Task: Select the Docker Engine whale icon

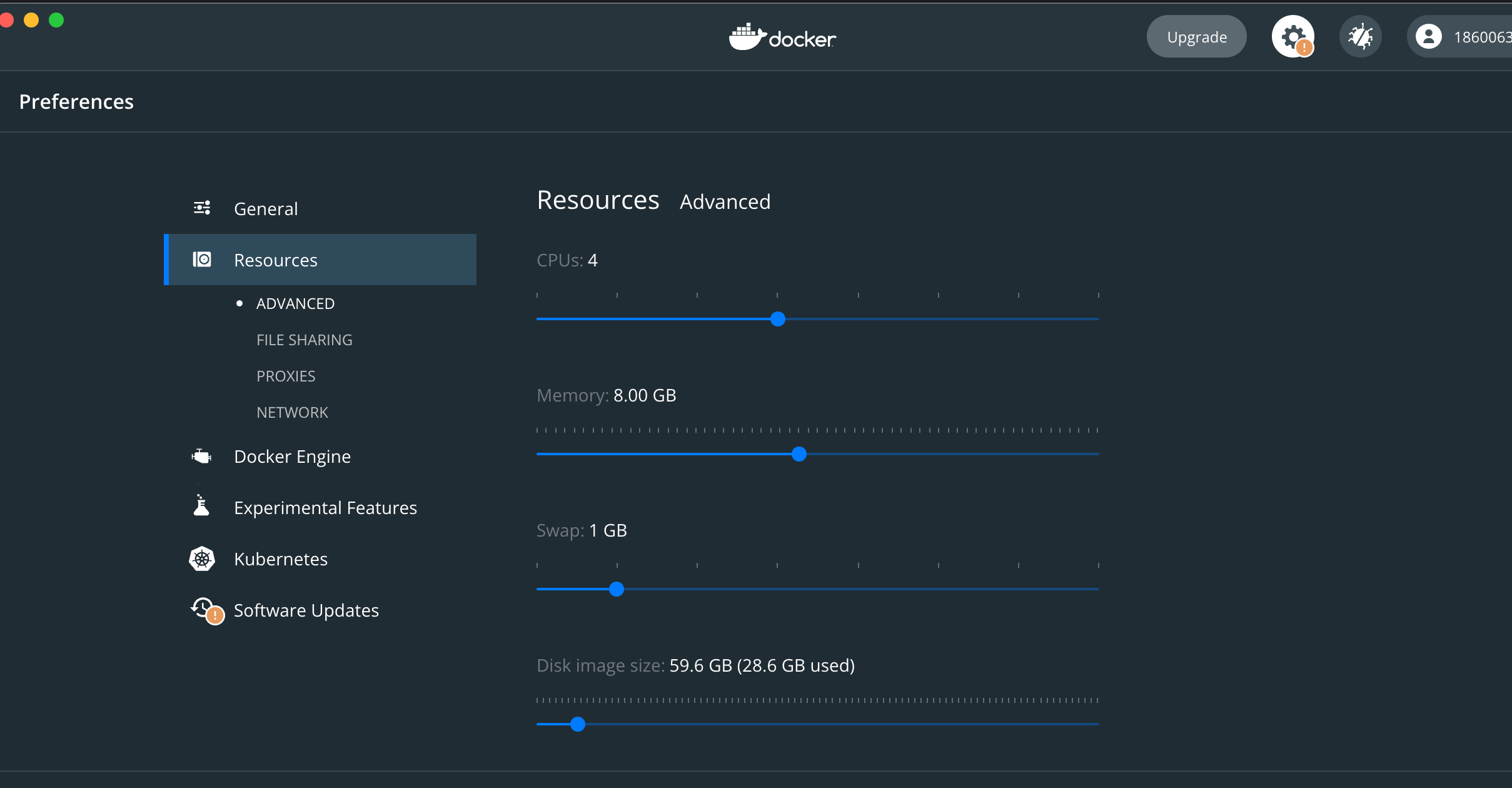Action: 201,456
